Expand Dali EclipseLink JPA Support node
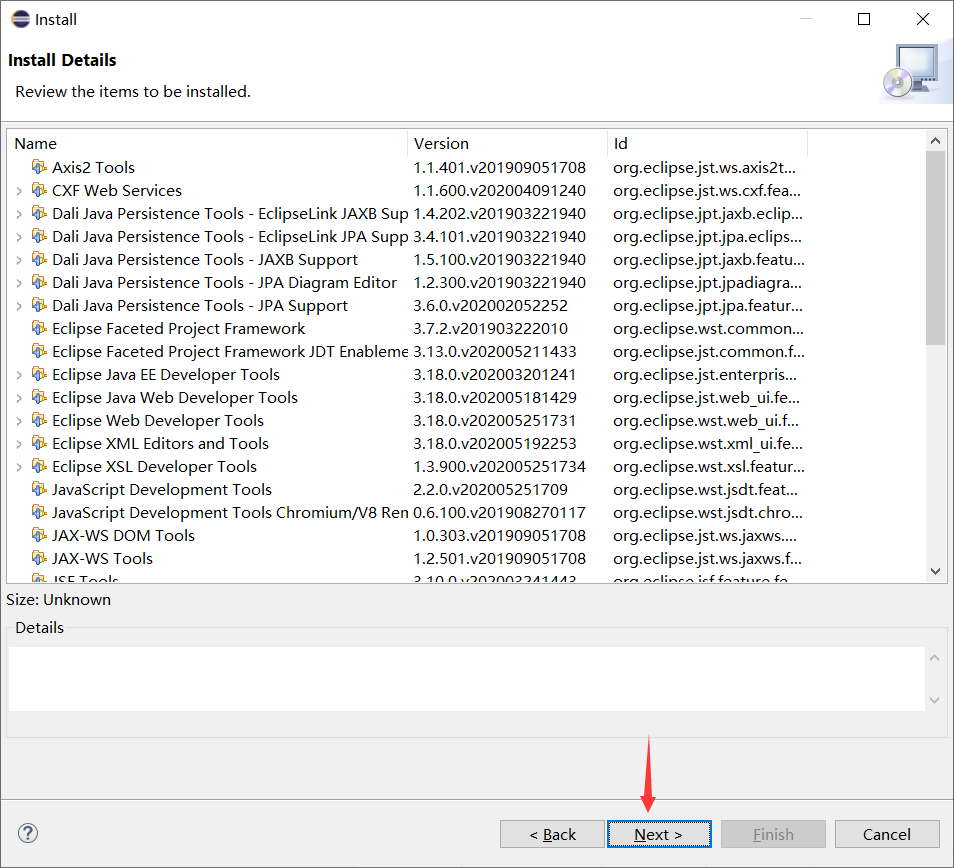This screenshot has height=868, width=954. coord(19,237)
